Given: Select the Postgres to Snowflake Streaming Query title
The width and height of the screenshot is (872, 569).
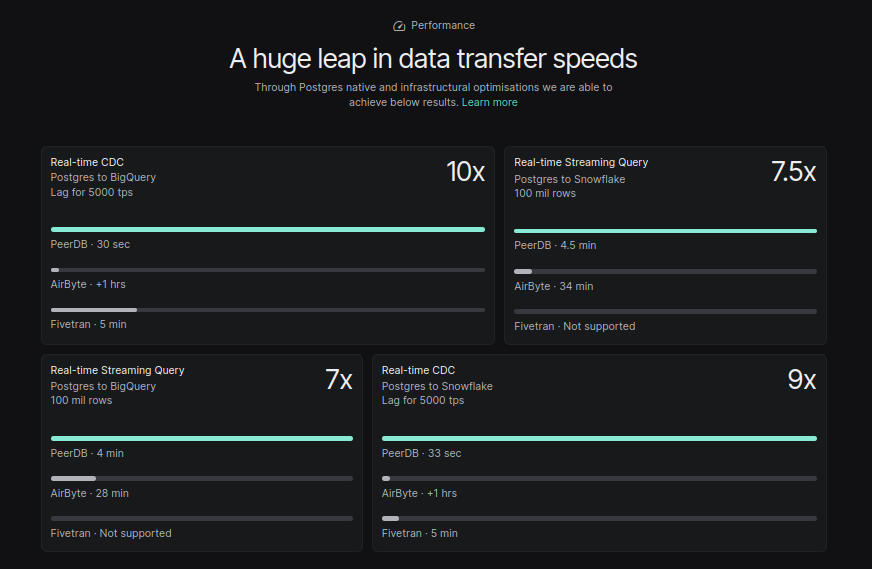Looking at the screenshot, I should [581, 162].
